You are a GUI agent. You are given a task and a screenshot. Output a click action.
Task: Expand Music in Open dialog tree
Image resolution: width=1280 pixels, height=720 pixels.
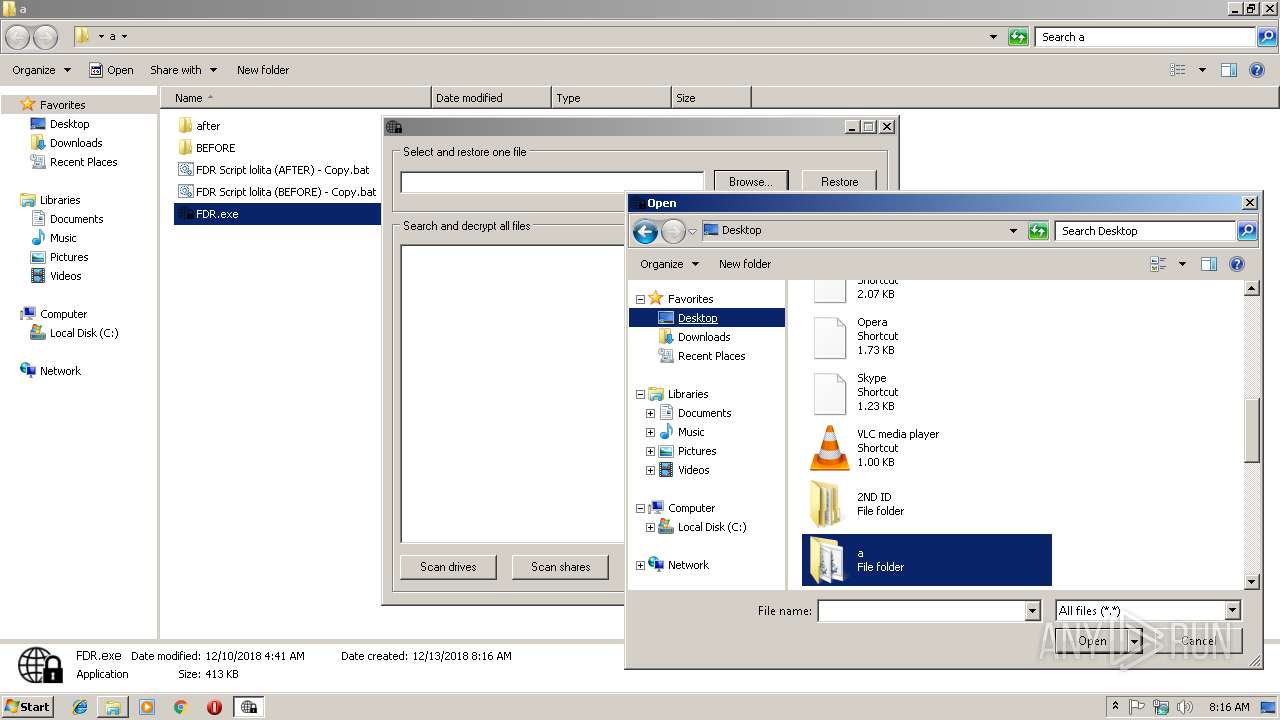click(x=650, y=432)
